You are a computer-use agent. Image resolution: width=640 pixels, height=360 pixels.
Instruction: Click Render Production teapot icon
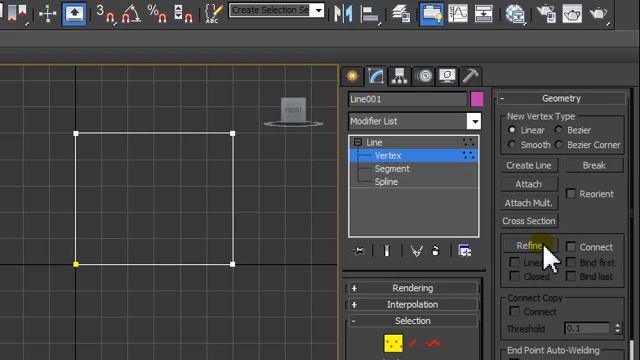pos(599,13)
